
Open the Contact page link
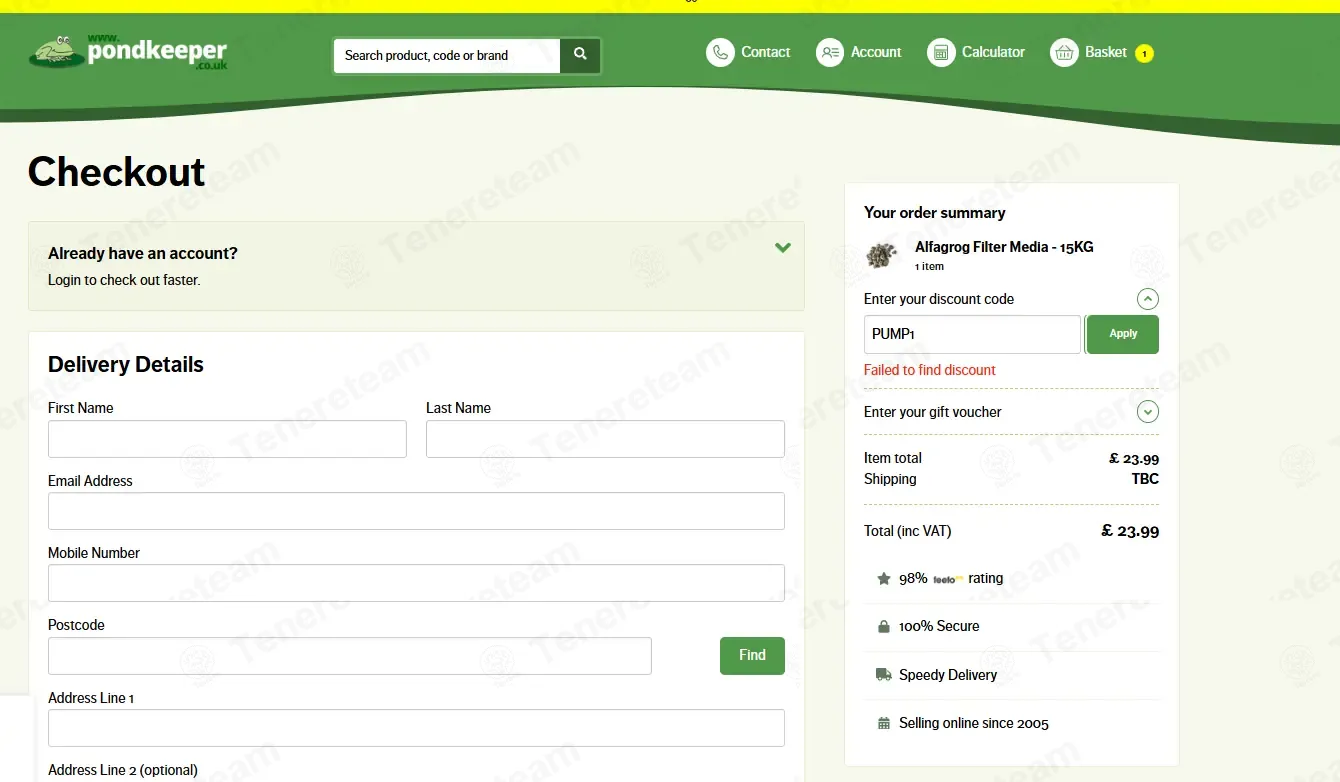click(765, 52)
